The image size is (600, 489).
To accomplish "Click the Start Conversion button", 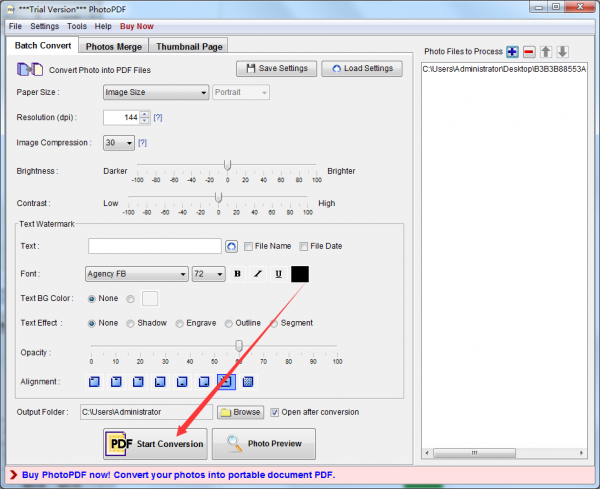I will (157, 443).
